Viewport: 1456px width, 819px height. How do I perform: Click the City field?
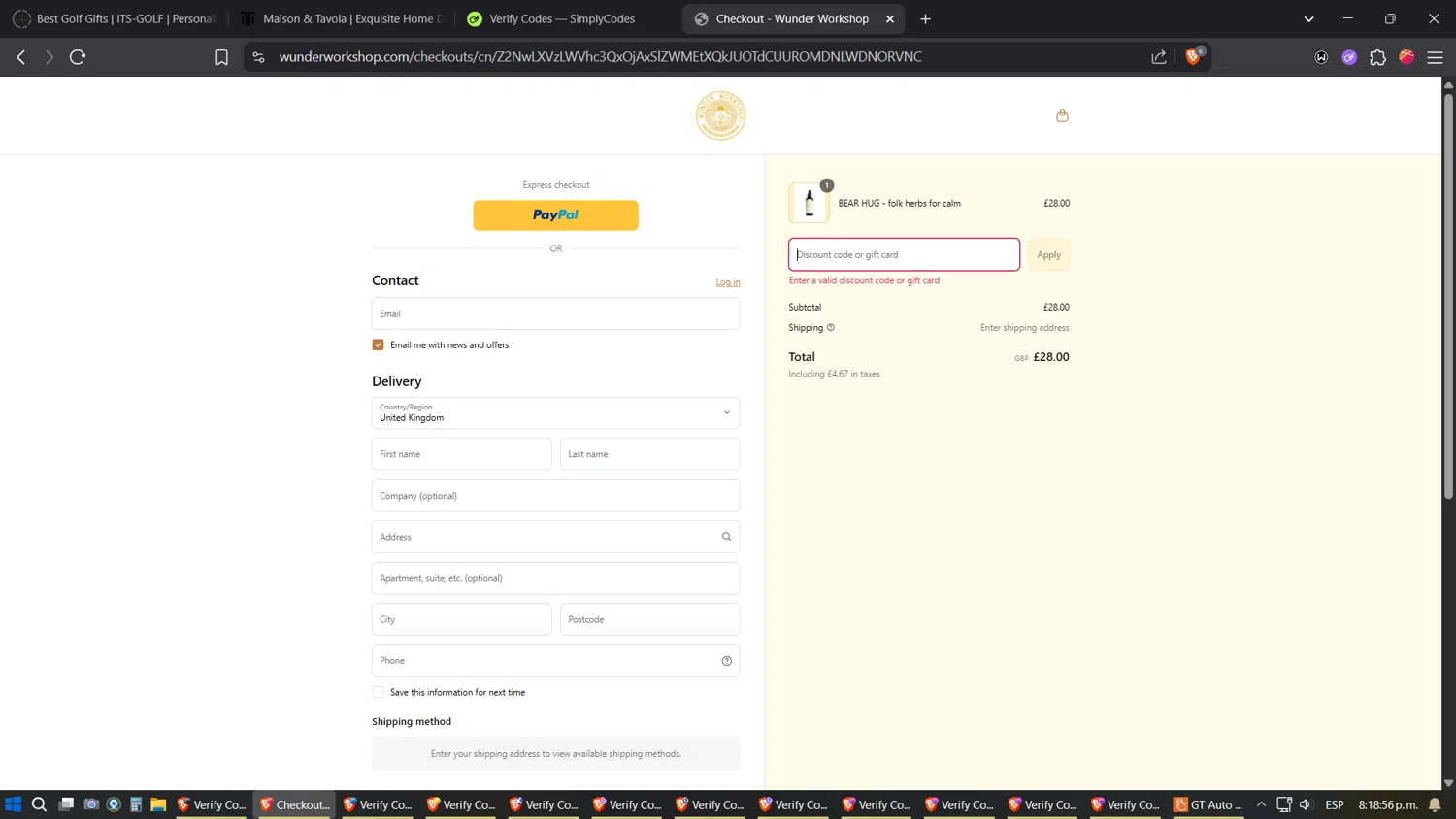pos(461,619)
